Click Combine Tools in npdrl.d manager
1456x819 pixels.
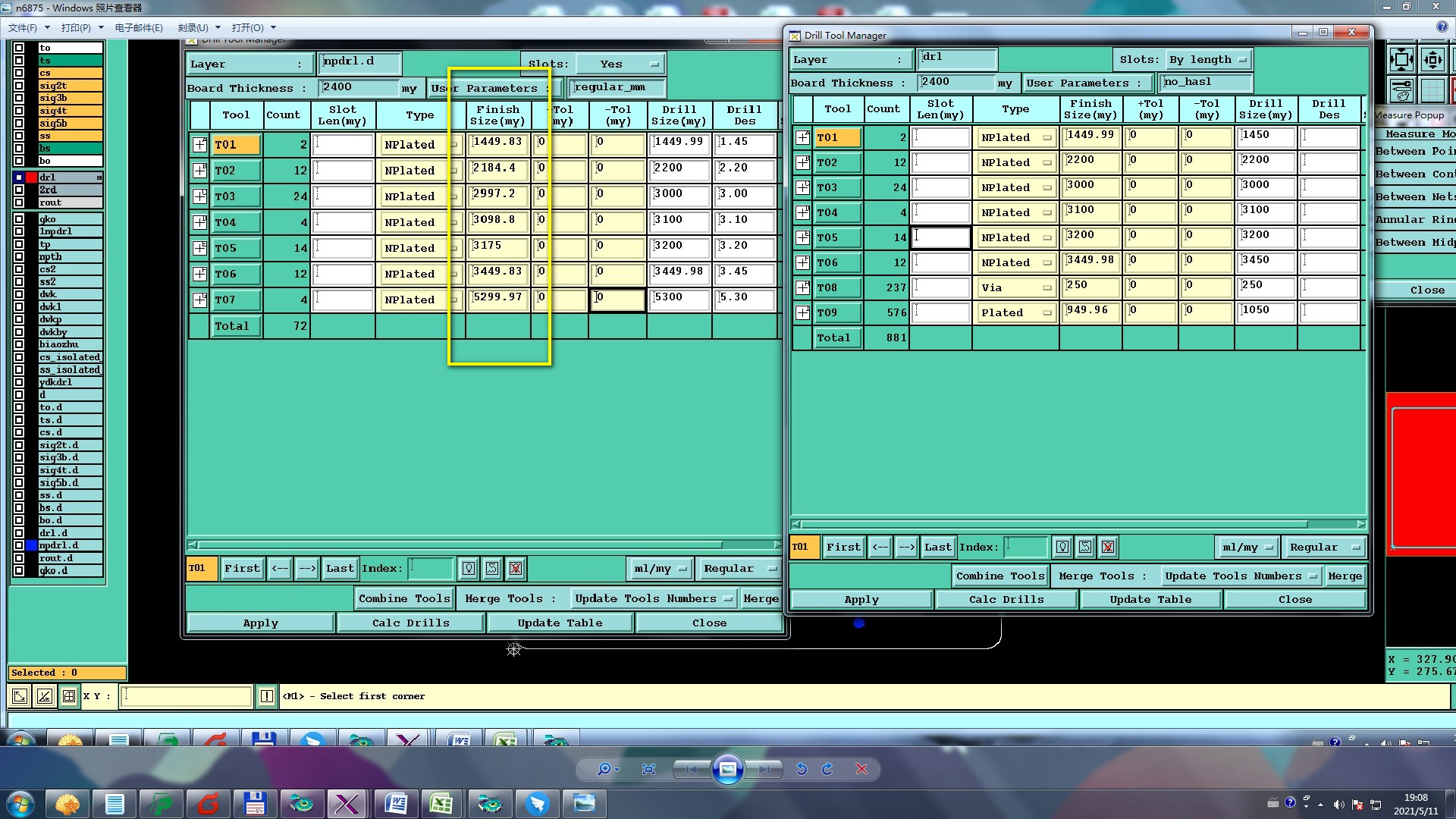(x=404, y=598)
